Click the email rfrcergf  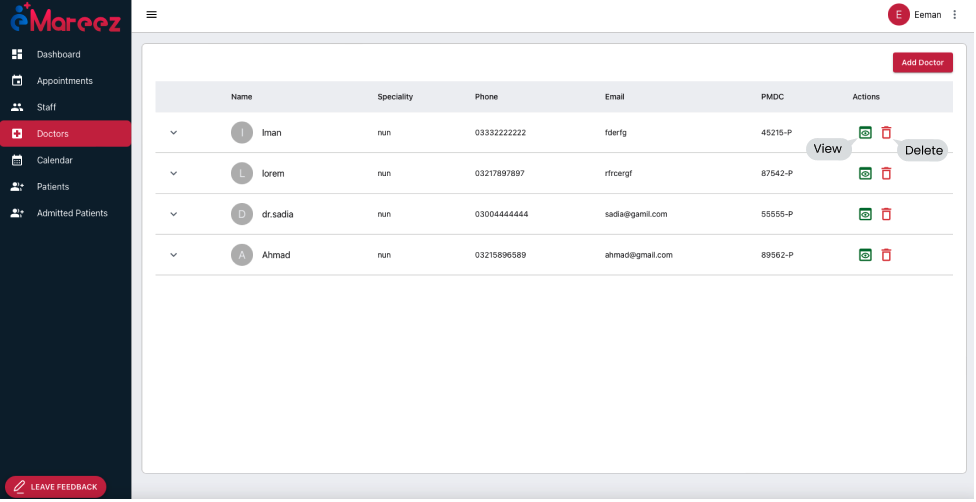[618, 173]
